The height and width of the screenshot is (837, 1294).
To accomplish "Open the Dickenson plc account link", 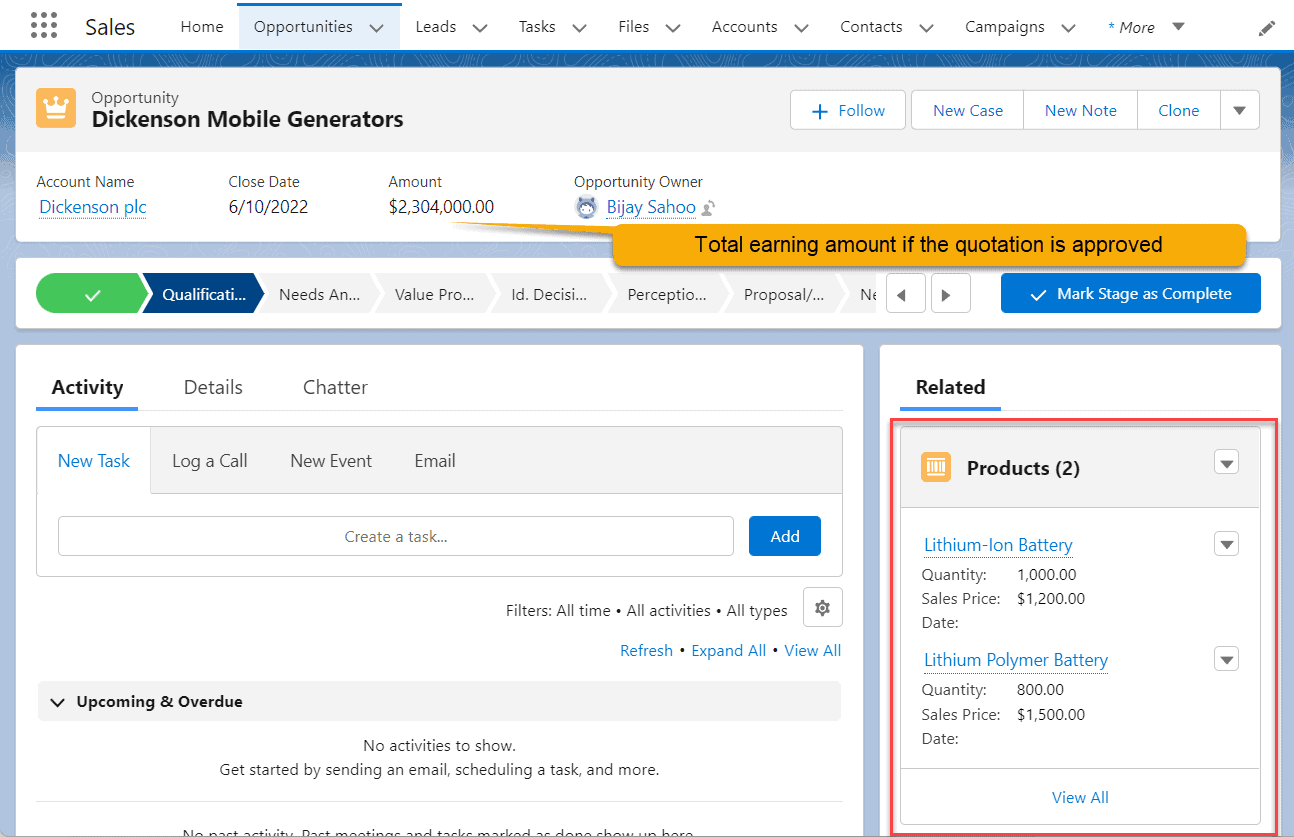I will point(91,207).
